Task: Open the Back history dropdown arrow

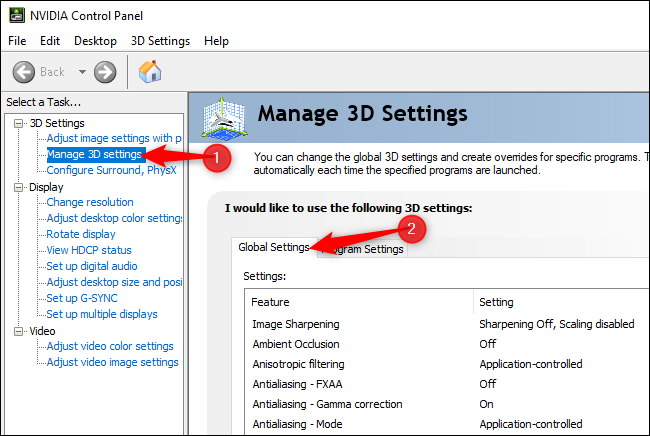Action: [81, 72]
